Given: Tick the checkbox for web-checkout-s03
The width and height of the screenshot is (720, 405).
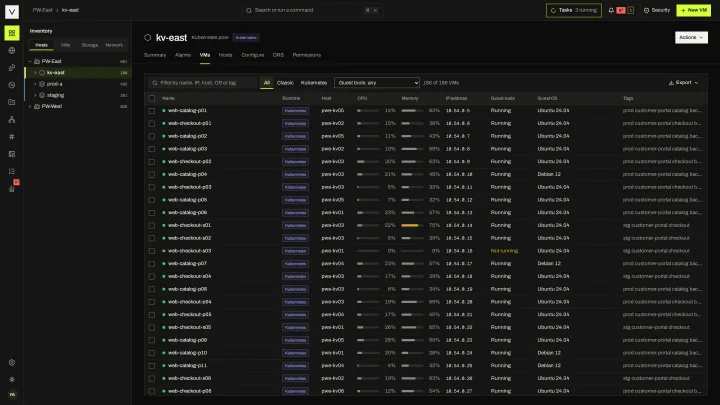Looking at the screenshot, I should click(152, 251).
